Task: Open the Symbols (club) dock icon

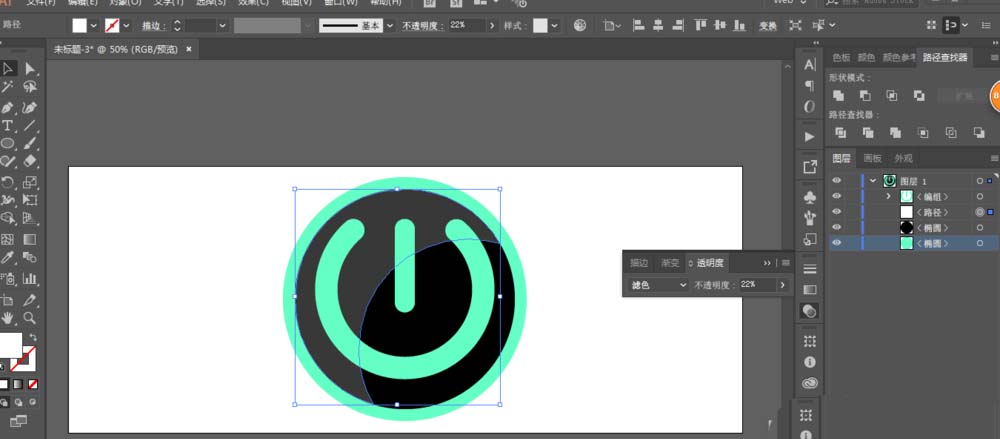Action: [809, 198]
